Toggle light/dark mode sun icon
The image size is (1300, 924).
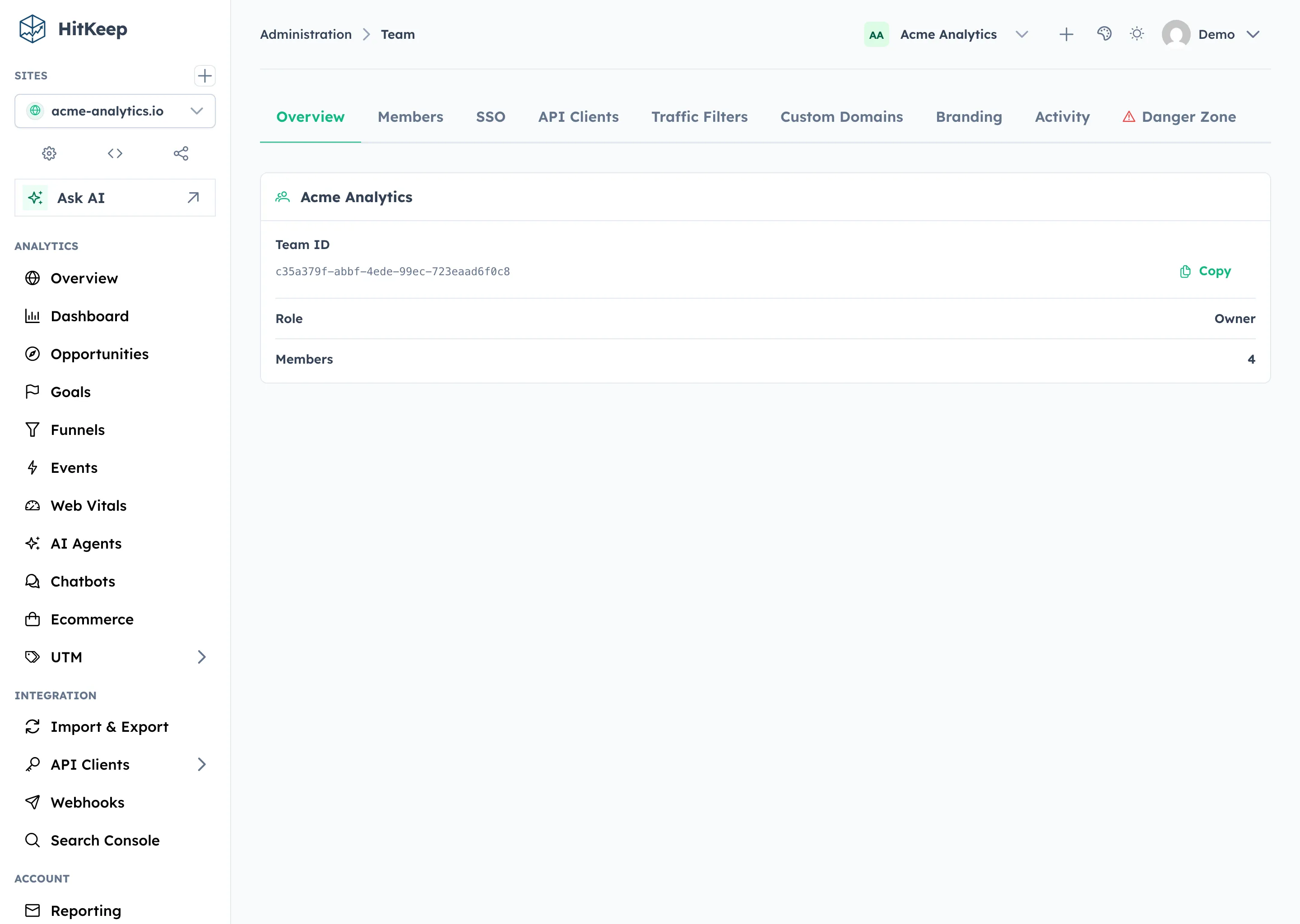(1137, 34)
